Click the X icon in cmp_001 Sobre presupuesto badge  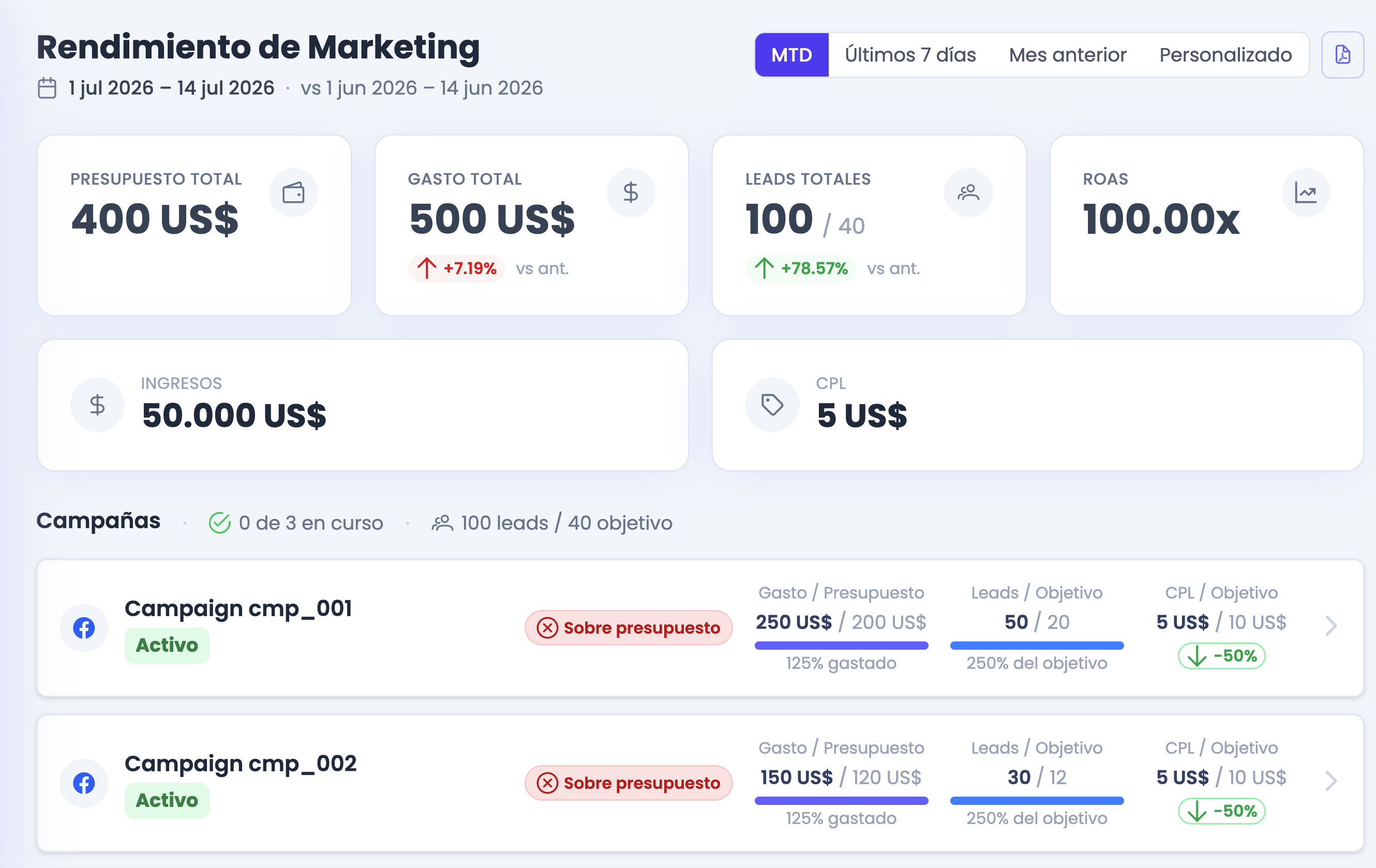click(x=547, y=628)
